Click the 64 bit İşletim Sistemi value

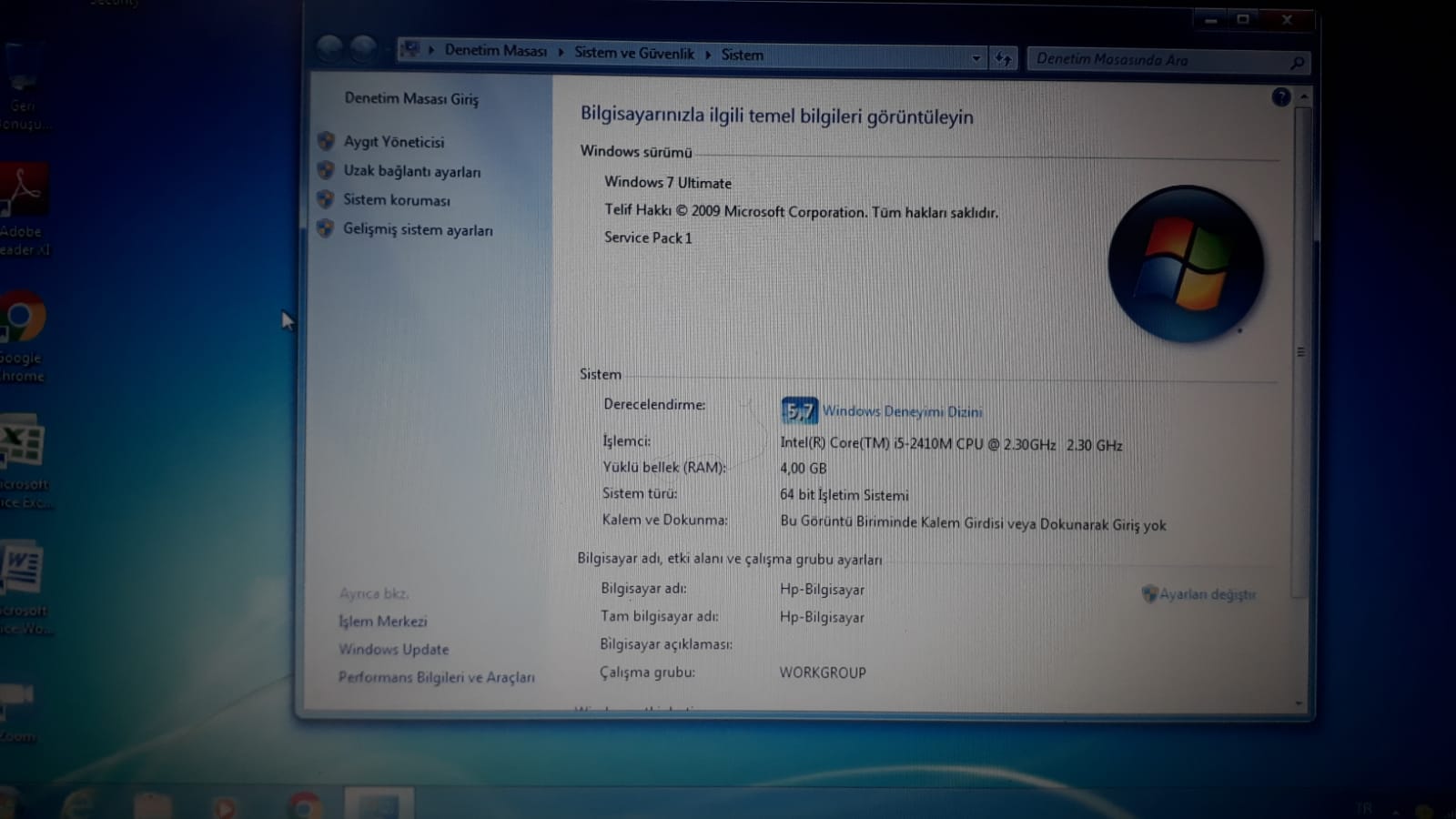tap(844, 495)
